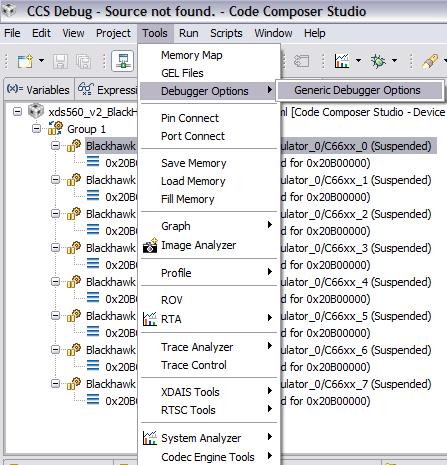Click the Save toolbar icon
447x465 pixels.
[60, 61]
